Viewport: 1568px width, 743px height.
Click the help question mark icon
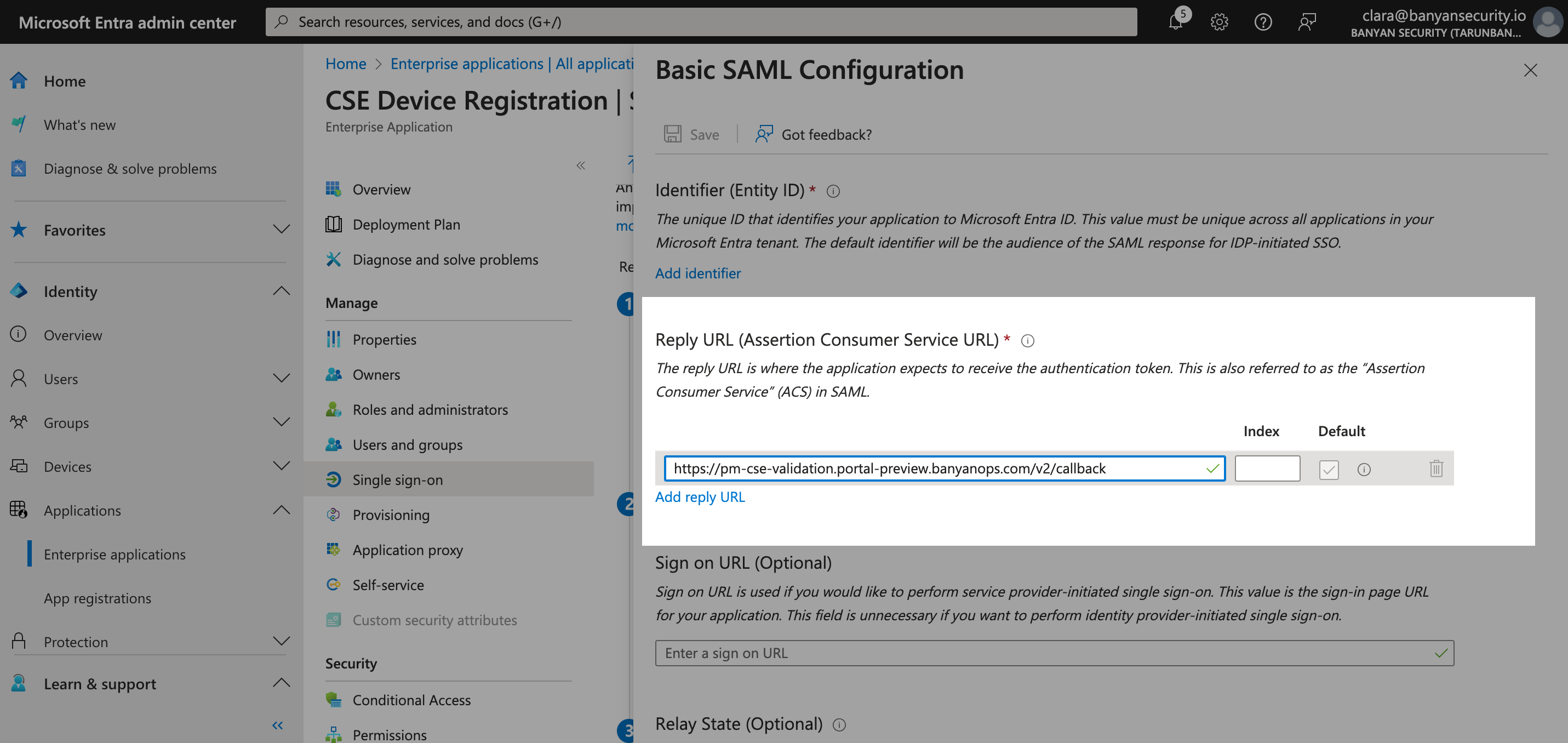pyautogui.click(x=1262, y=22)
